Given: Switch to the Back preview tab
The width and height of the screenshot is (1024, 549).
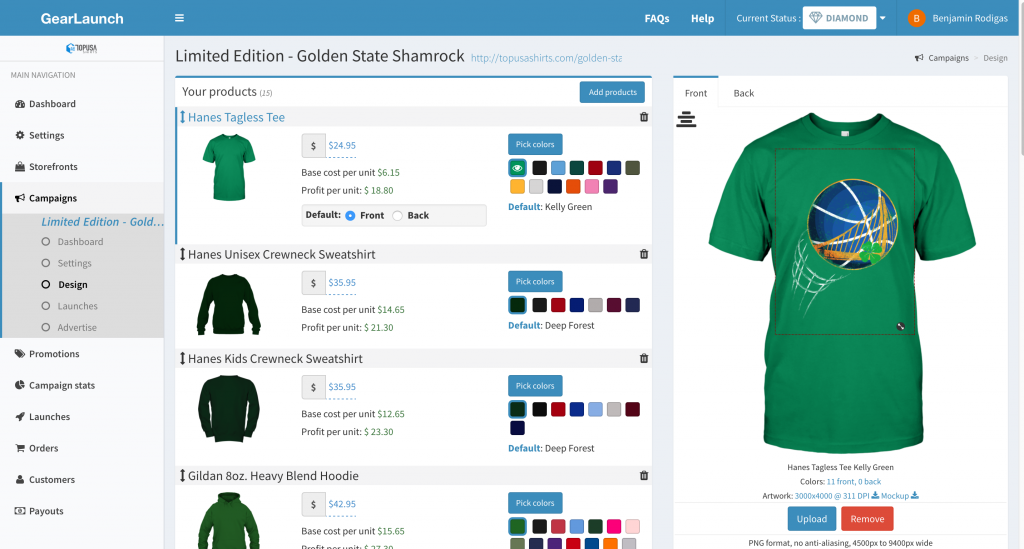Looking at the screenshot, I should (x=743, y=93).
